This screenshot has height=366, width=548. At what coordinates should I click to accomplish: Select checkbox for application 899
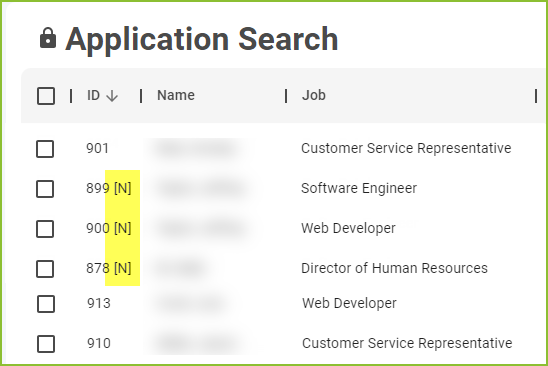coord(45,189)
